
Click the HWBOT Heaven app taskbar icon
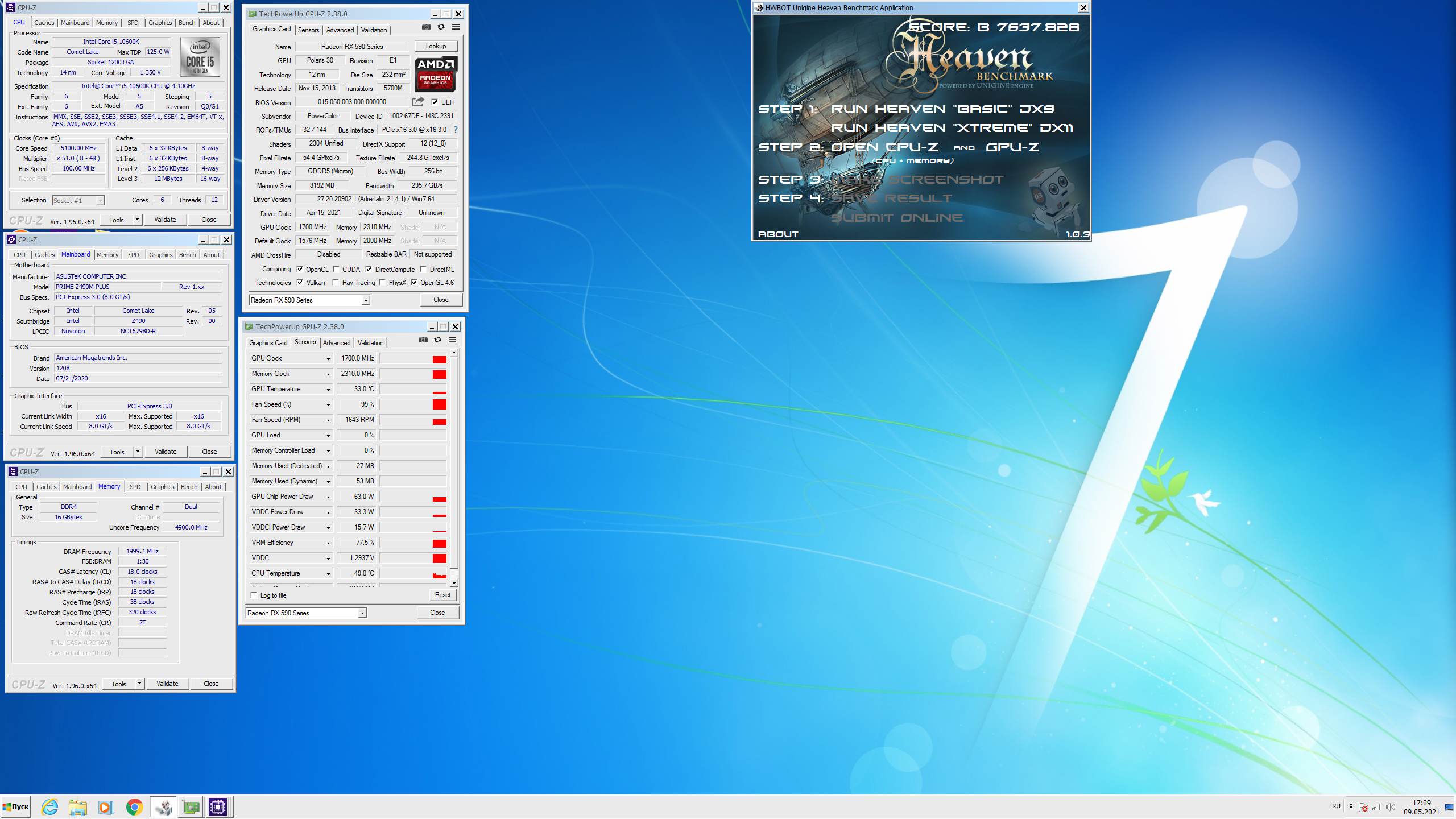point(163,806)
